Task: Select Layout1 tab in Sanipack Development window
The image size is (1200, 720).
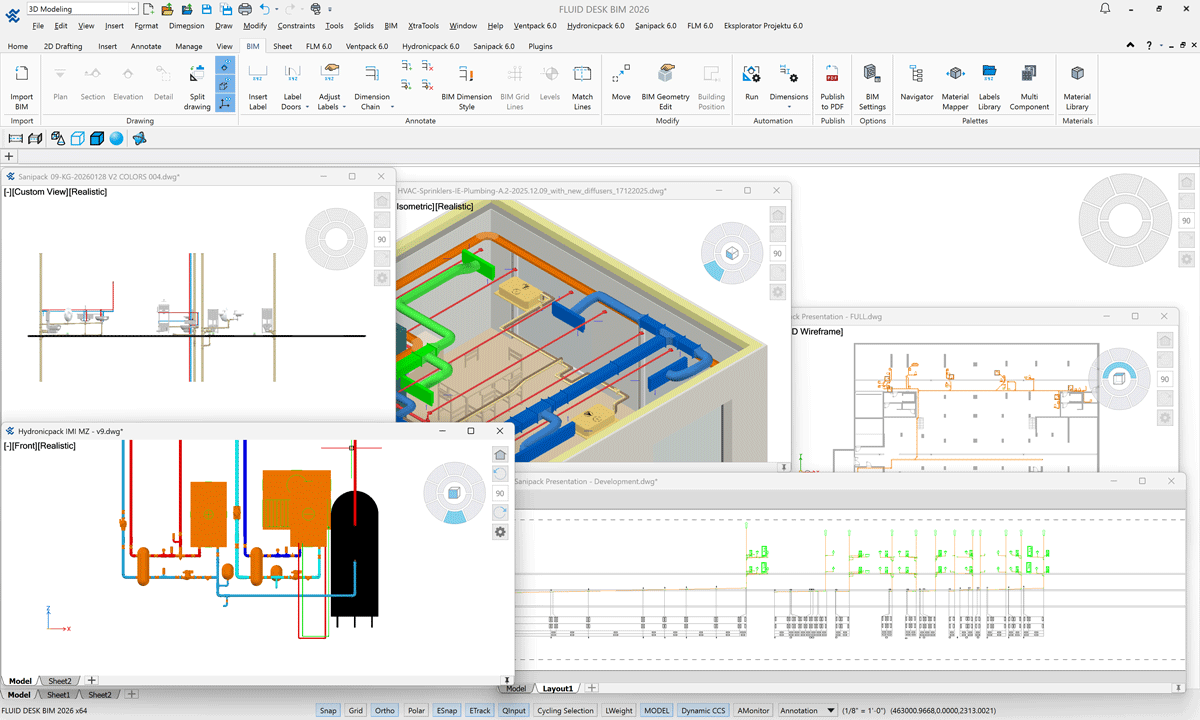Action: 558,688
